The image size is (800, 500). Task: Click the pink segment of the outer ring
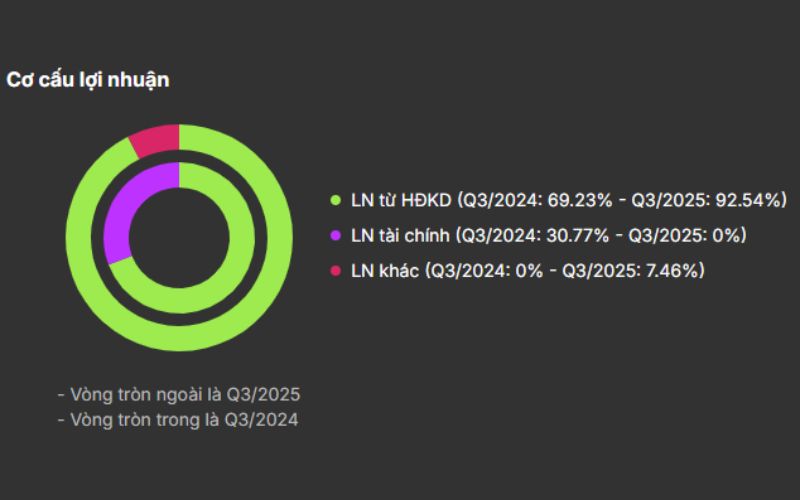point(156,140)
